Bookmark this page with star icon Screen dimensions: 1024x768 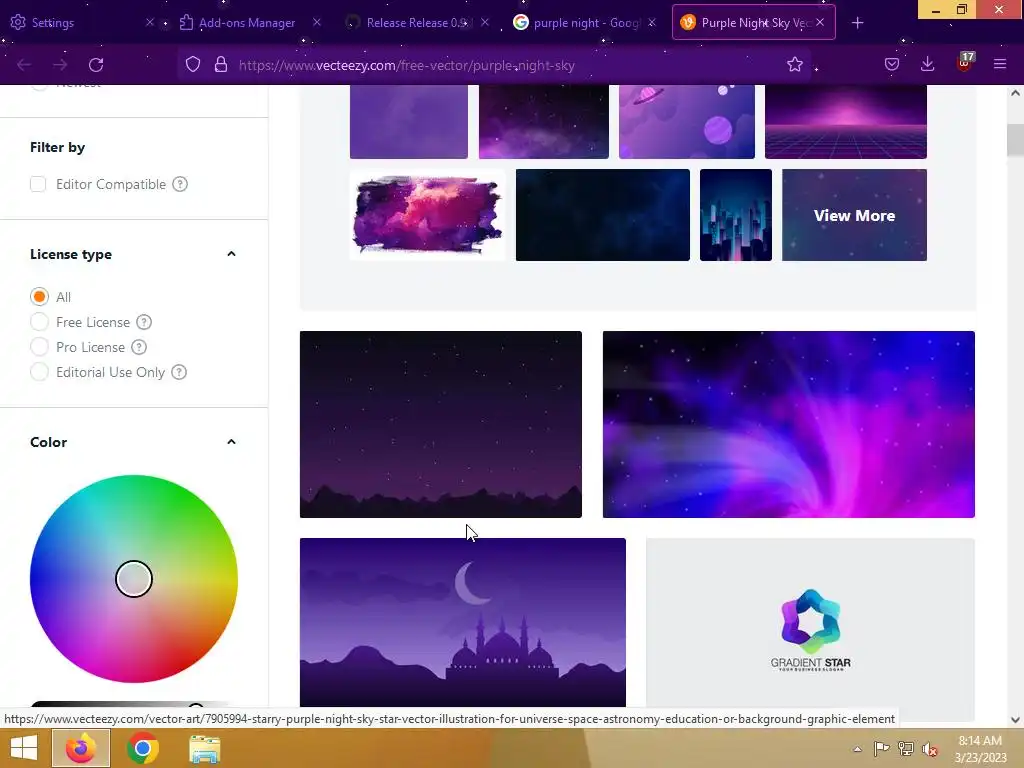coord(795,65)
